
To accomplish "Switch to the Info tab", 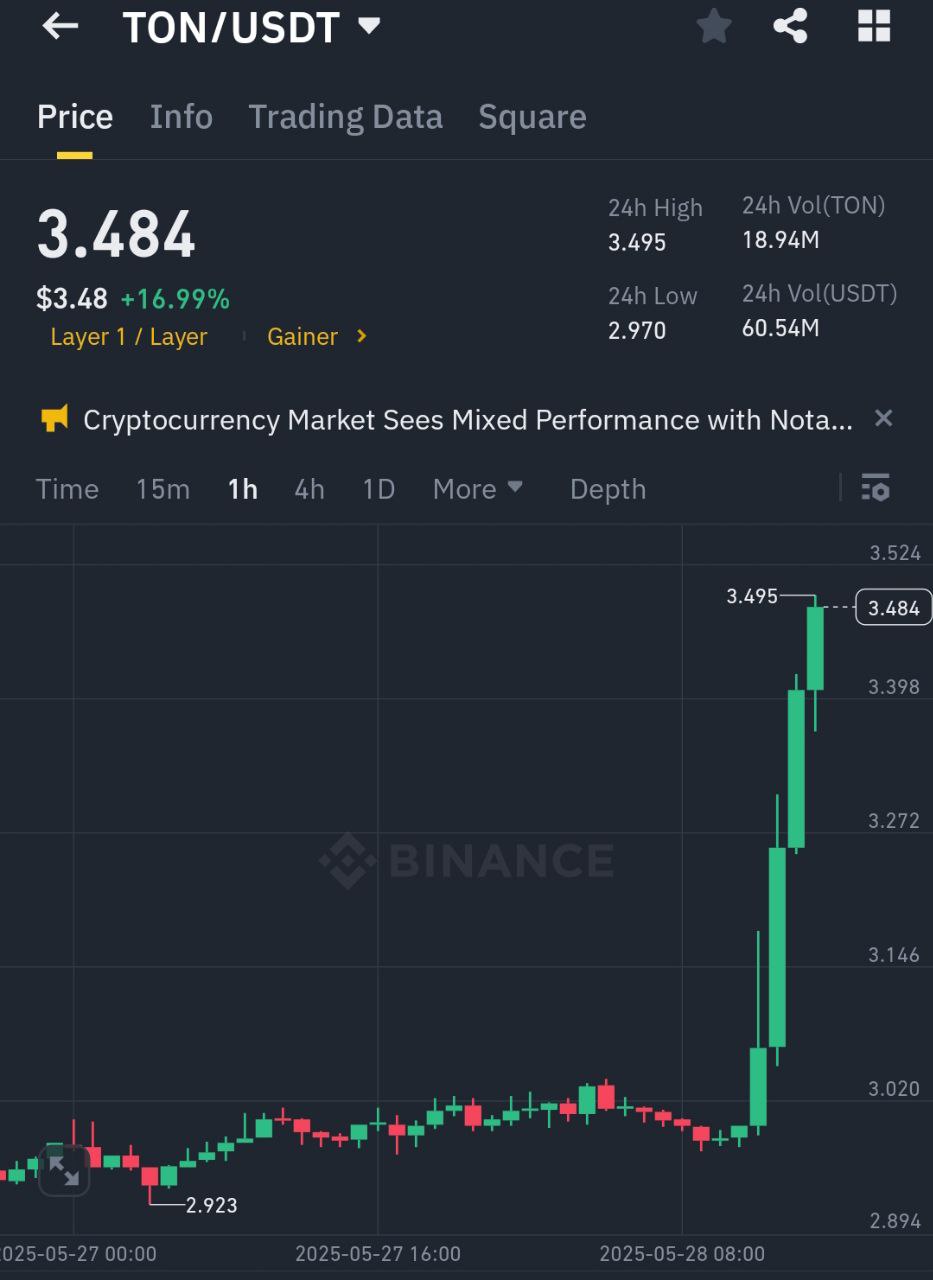I will click(x=181, y=117).
